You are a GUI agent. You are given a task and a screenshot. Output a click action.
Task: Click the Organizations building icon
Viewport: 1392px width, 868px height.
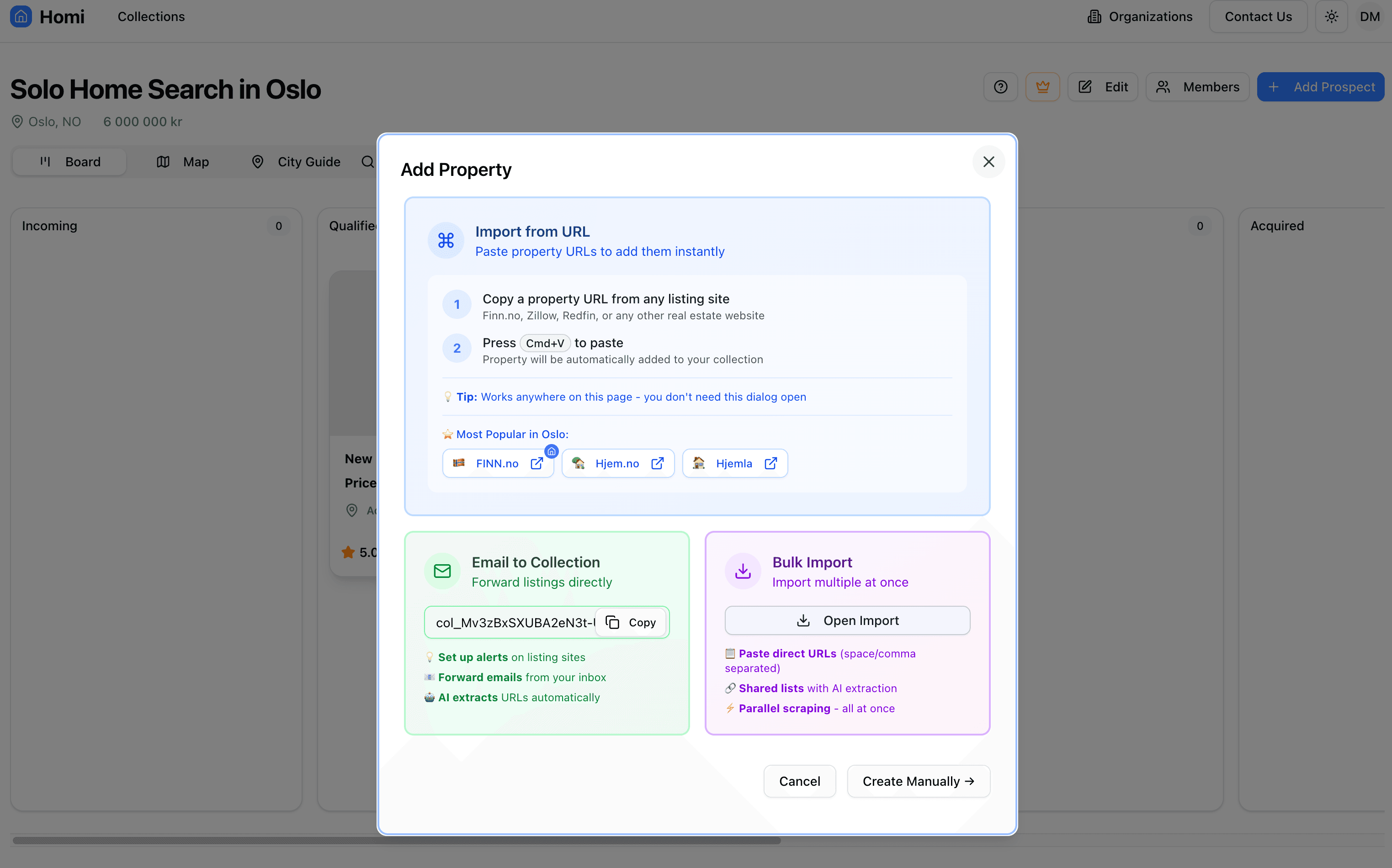click(x=1094, y=16)
